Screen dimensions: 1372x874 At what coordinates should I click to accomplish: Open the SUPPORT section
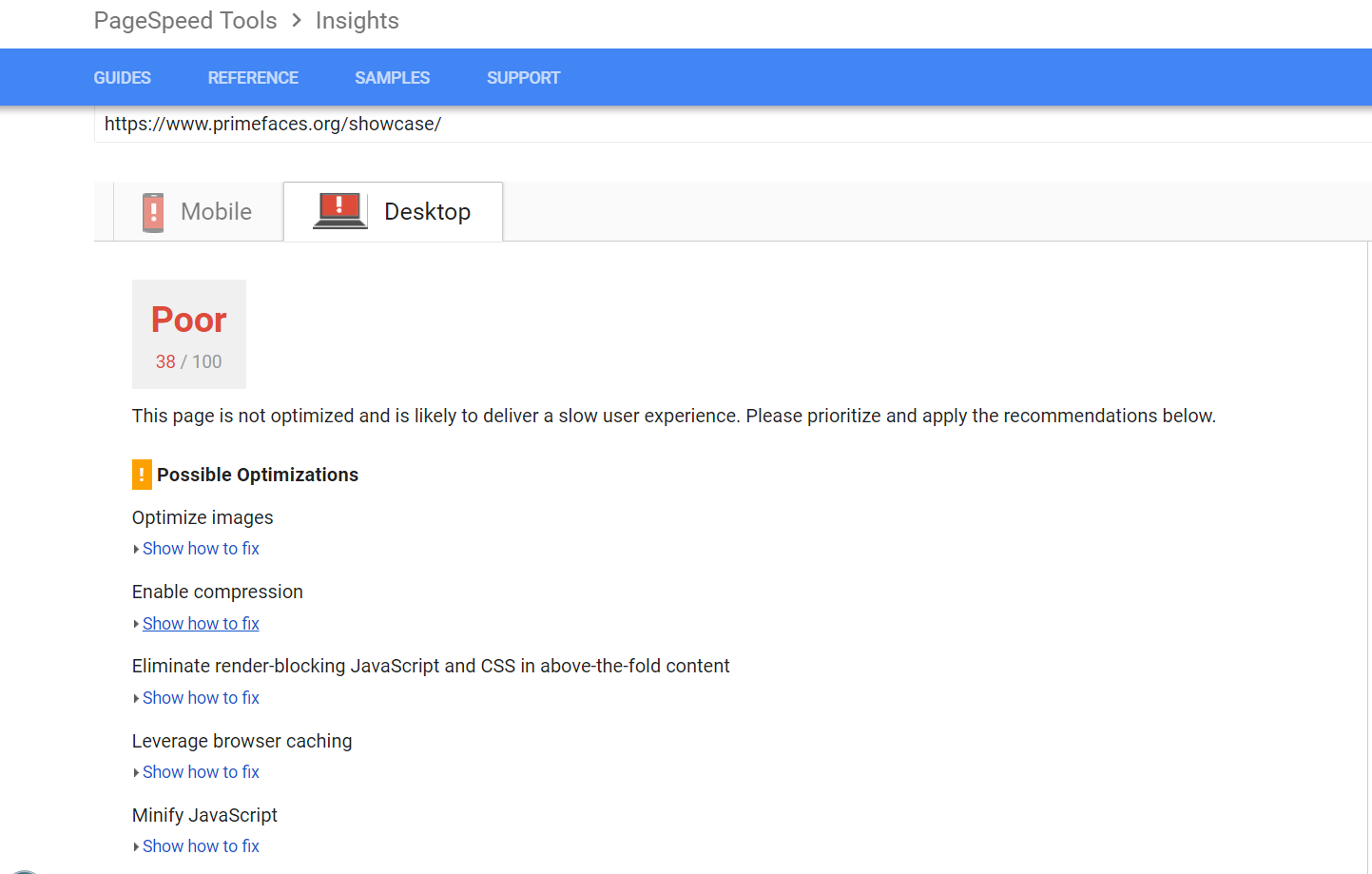[x=523, y=77]
